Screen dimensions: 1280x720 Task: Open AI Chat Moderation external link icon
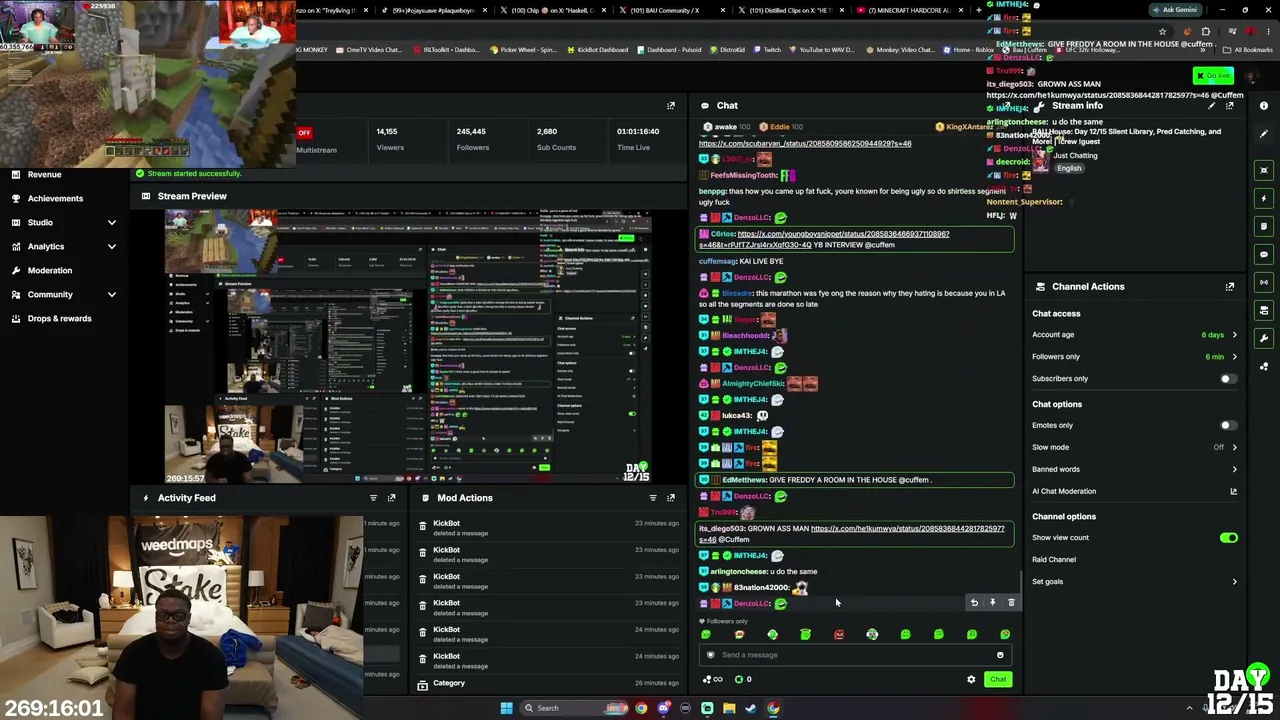pyautogui.click(x=1233, y=492)
